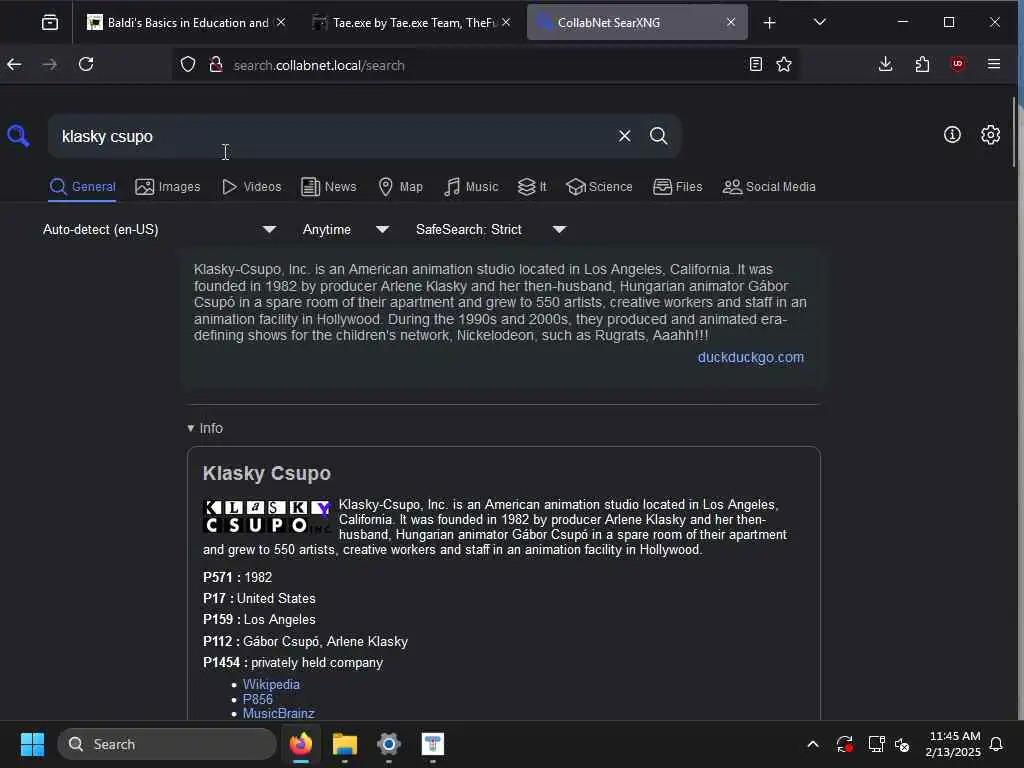Open the MusicBrainz link
The height and width of the screenshot is (768, 1024).
[279, 713]
